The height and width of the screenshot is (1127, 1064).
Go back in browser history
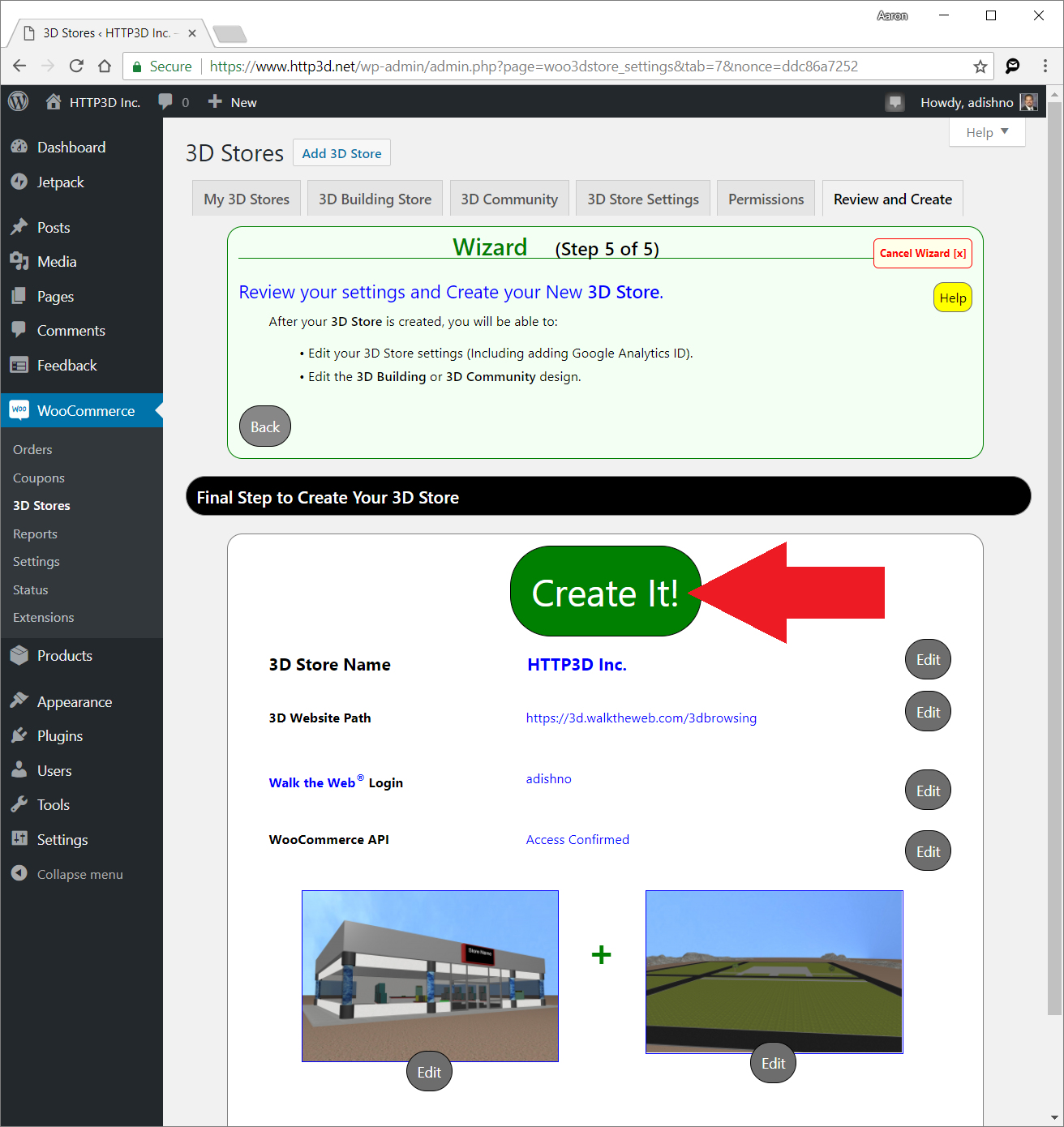19,66
